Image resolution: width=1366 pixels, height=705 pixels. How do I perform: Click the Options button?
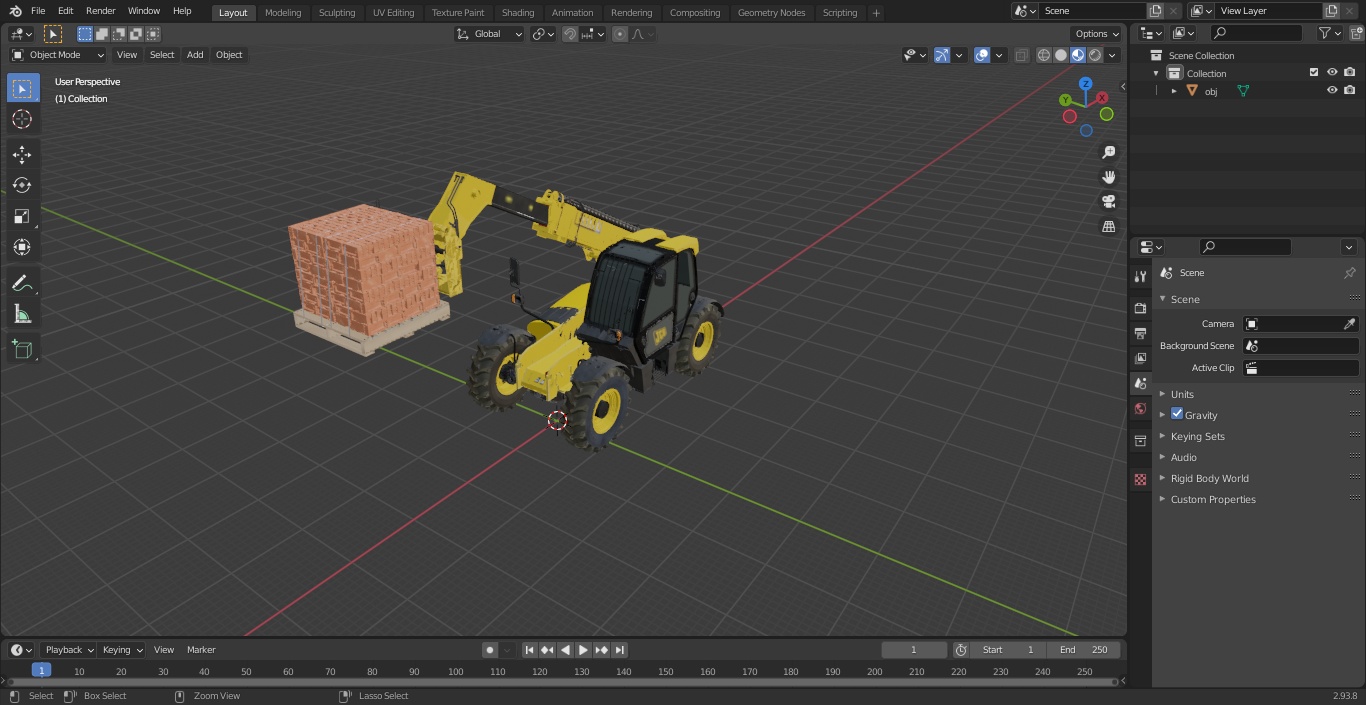(1097, 34)
